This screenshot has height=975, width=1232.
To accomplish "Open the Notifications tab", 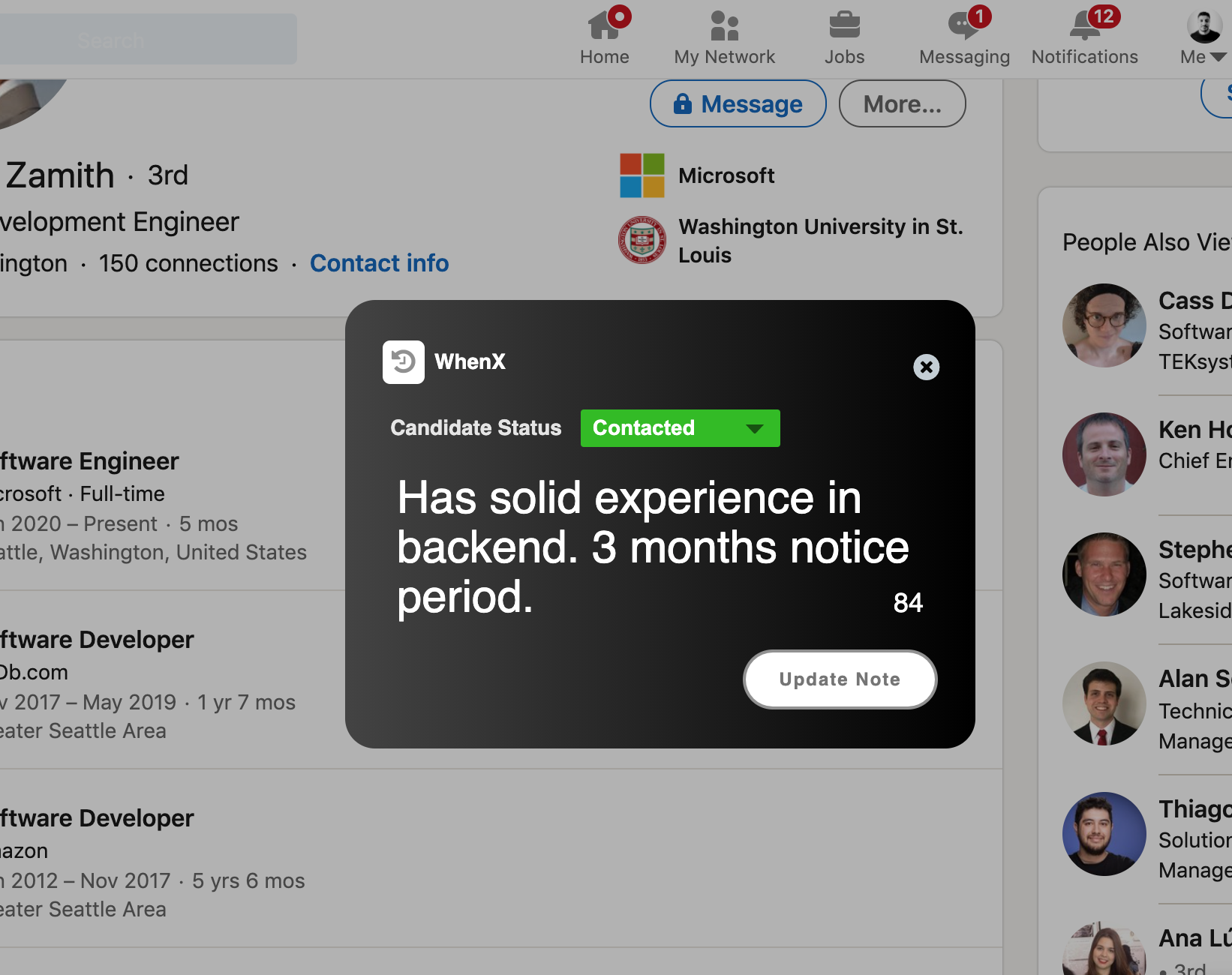I will [1085, 37].
